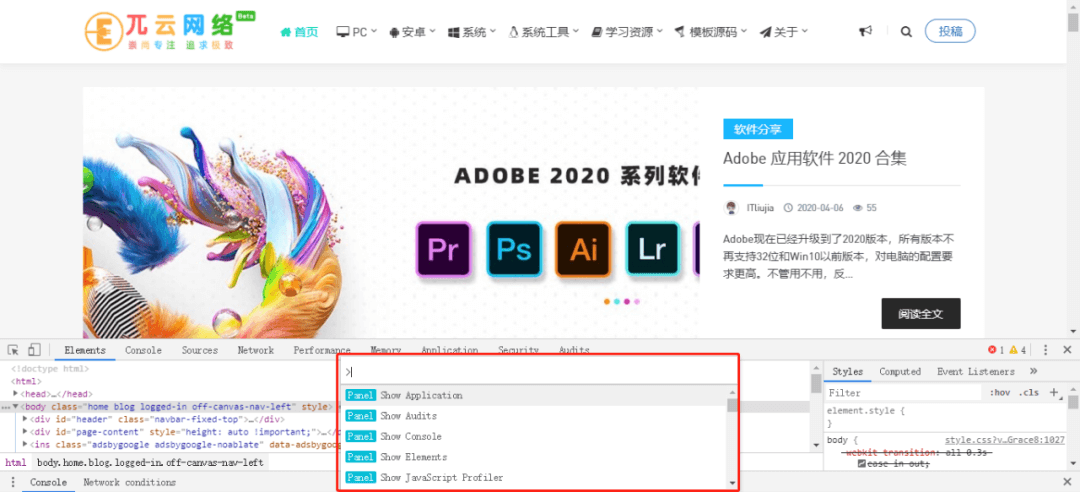This screenshot has width=1080, height=492.
Task: Expand the div#header element node
Action: [x=25, y=419]
